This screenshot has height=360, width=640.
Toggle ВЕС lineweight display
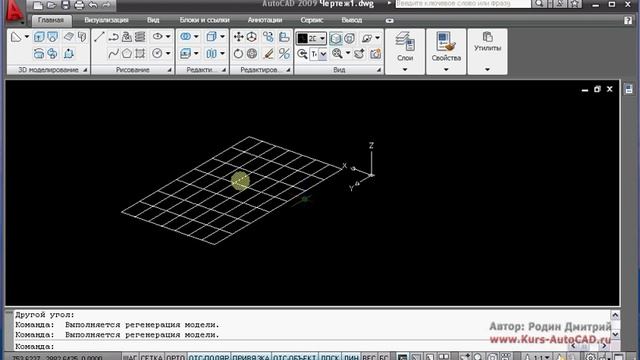click(369, 357)
